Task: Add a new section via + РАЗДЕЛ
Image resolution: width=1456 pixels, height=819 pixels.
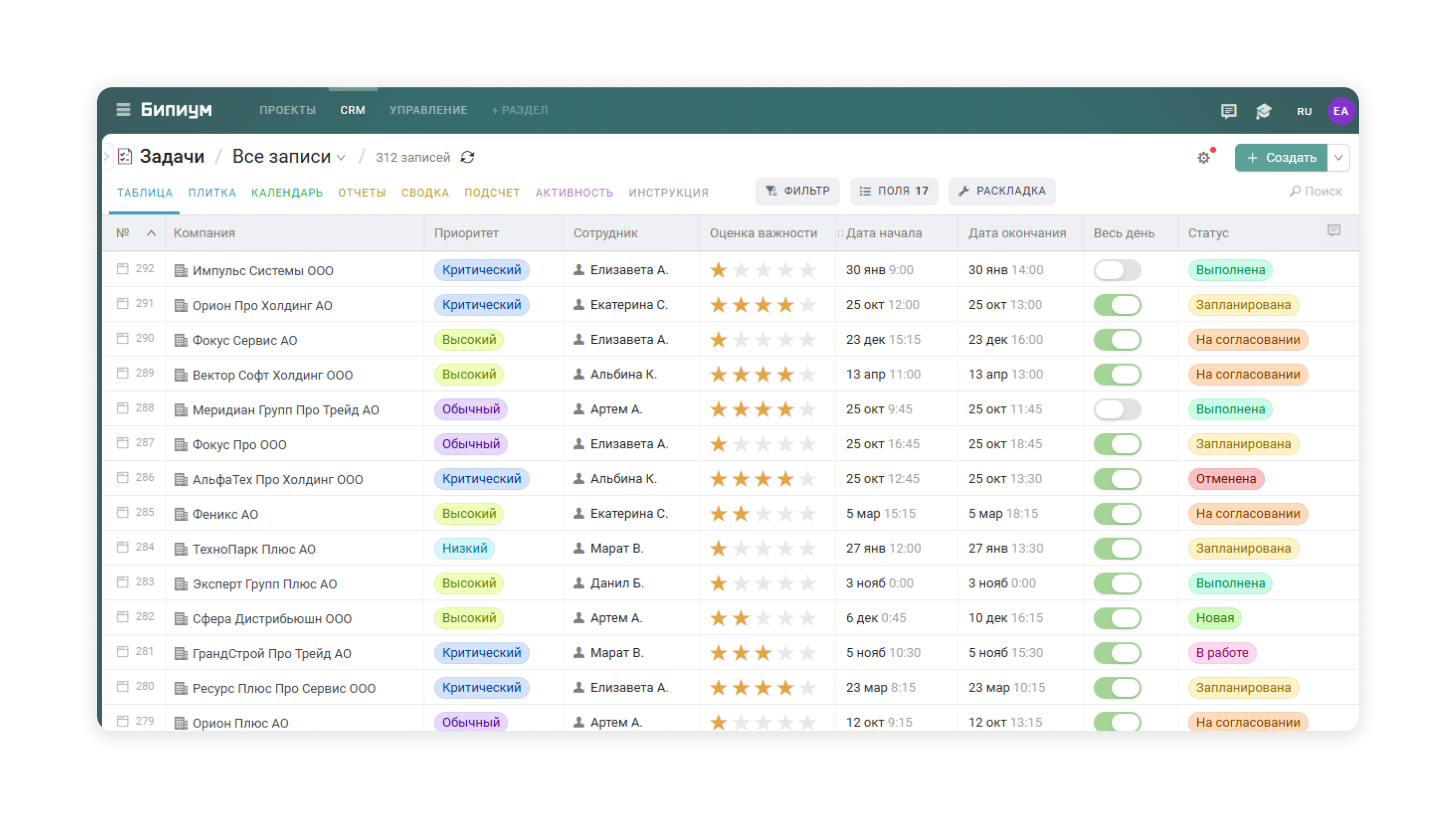Action: (519, 110)
